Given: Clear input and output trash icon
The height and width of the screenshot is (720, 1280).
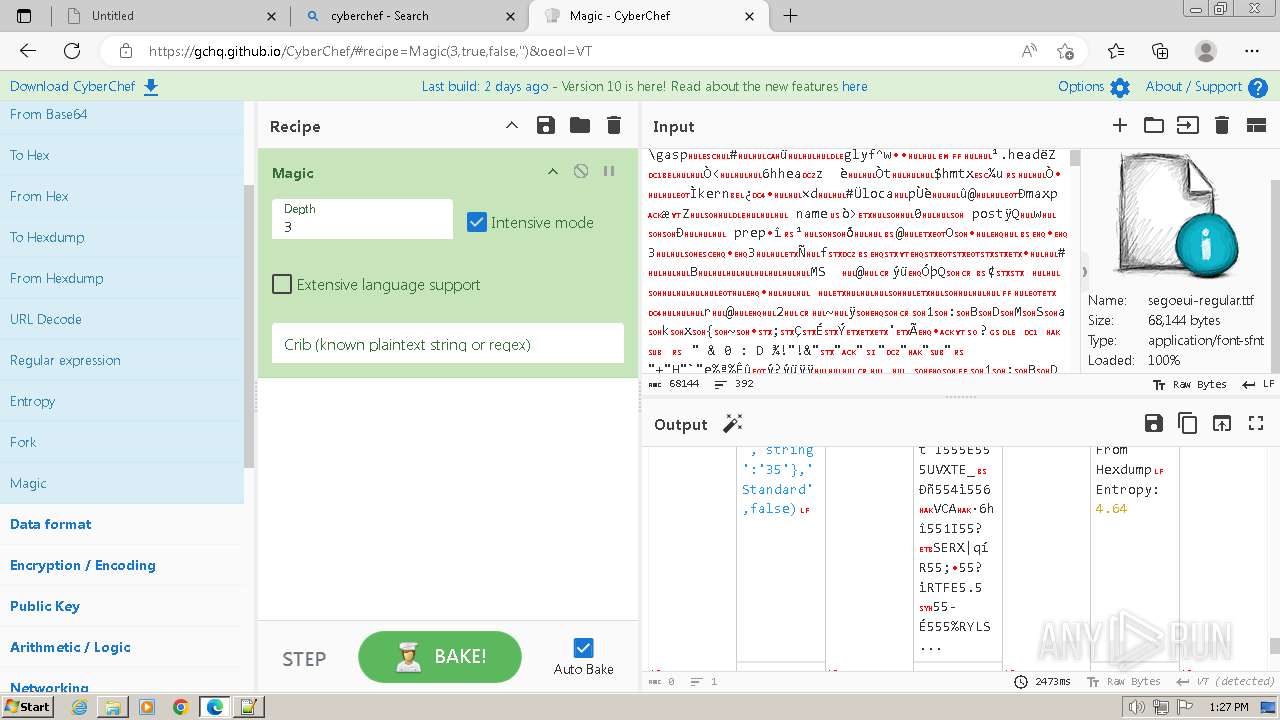Looking at the screenshot, I should [x=1221, y=125].
